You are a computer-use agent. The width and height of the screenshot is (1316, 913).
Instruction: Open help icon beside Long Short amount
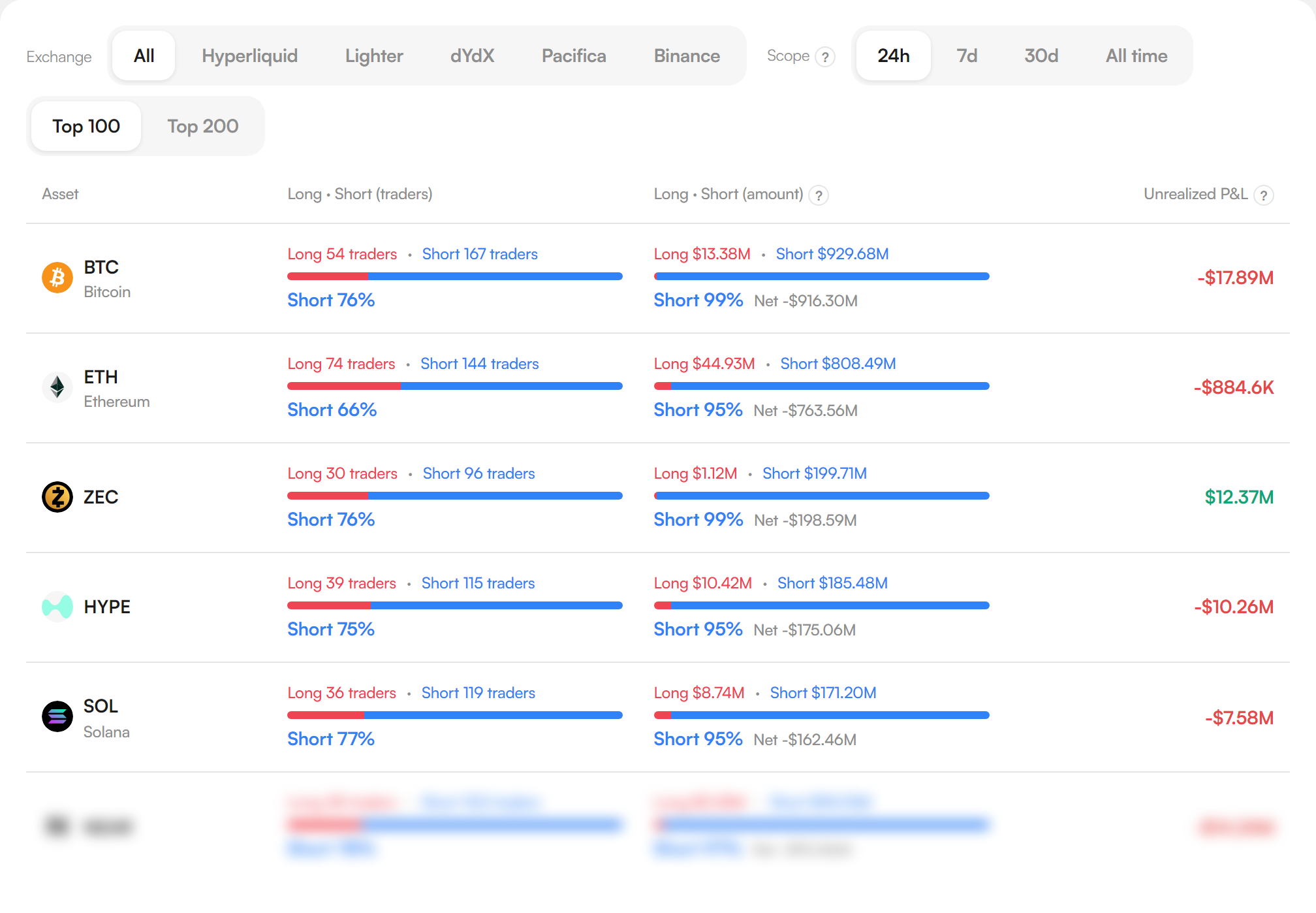(x=819, y=195)
